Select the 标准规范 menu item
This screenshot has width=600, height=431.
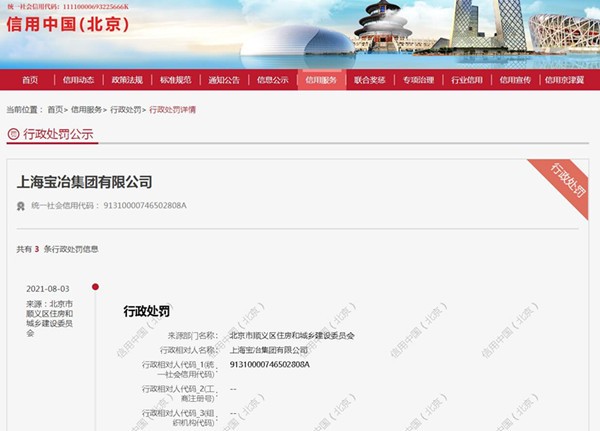pyautogui.click(x=175, y=80)
